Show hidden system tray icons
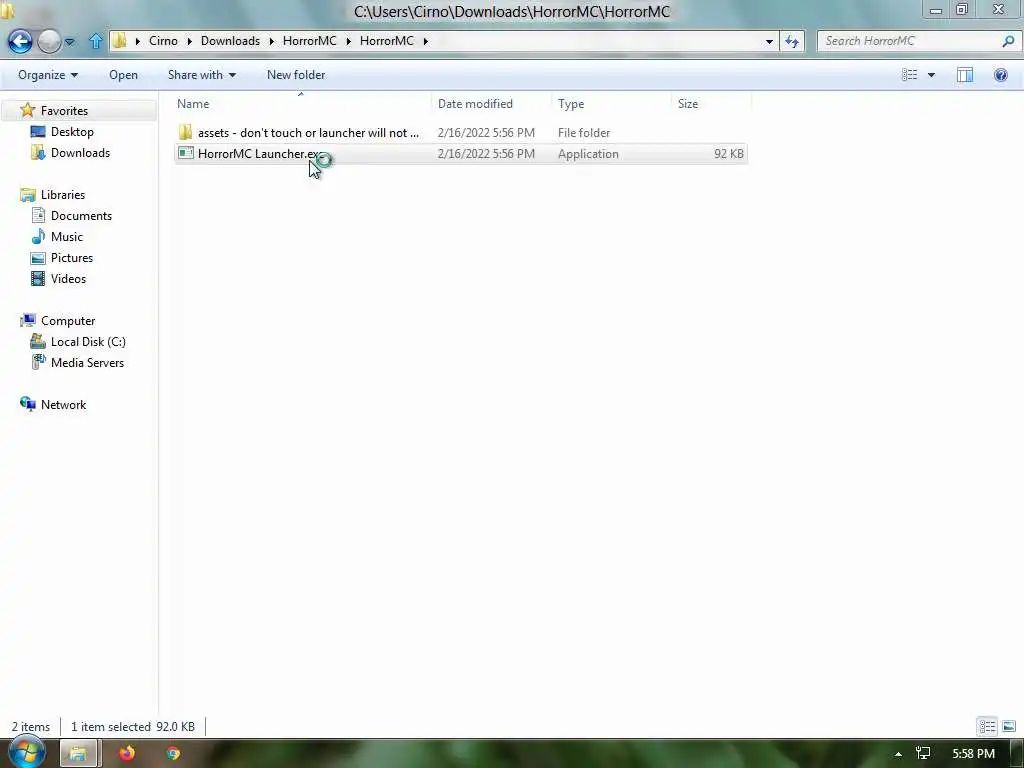The image size is (1024, 768). 899,754
